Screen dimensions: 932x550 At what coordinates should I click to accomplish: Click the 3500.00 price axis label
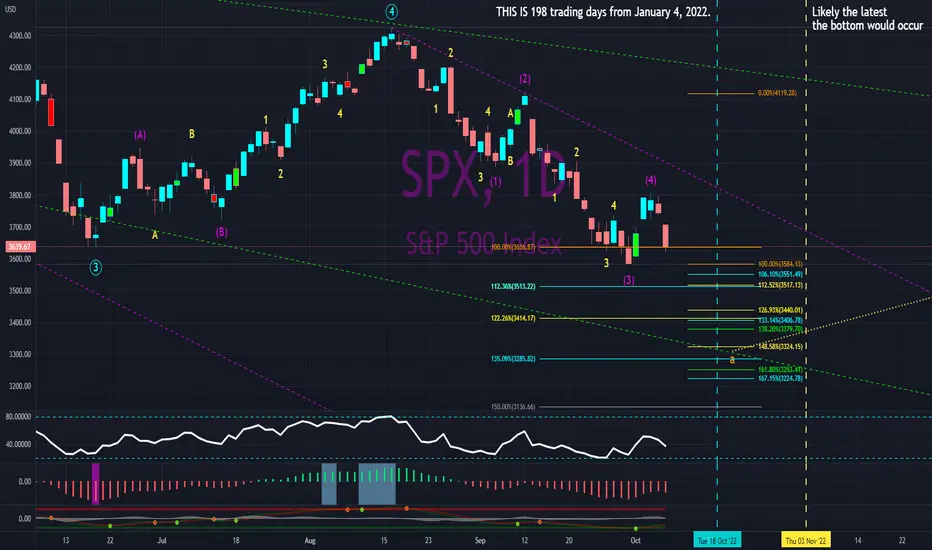pyautogui.click(x=20, y=291)
